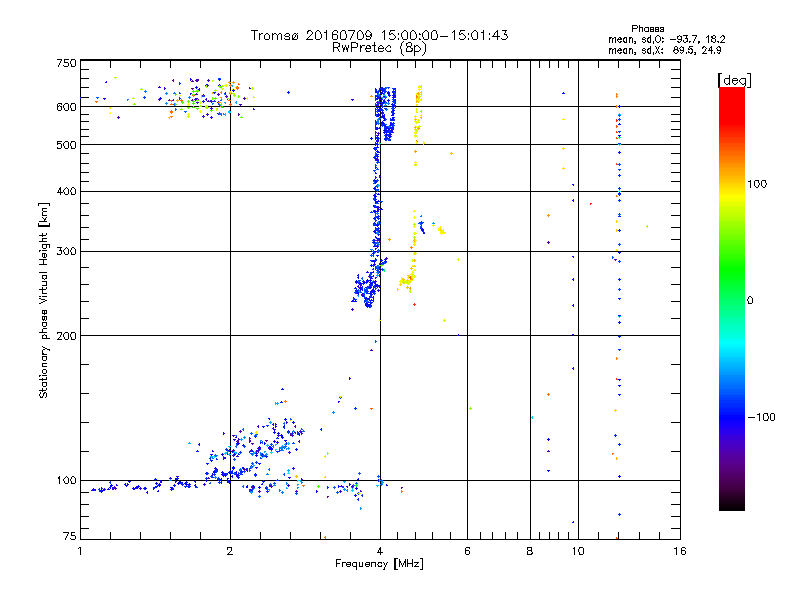Click the x-axis '10' tick label
The image size is (800, 600).
pos(578,551)
